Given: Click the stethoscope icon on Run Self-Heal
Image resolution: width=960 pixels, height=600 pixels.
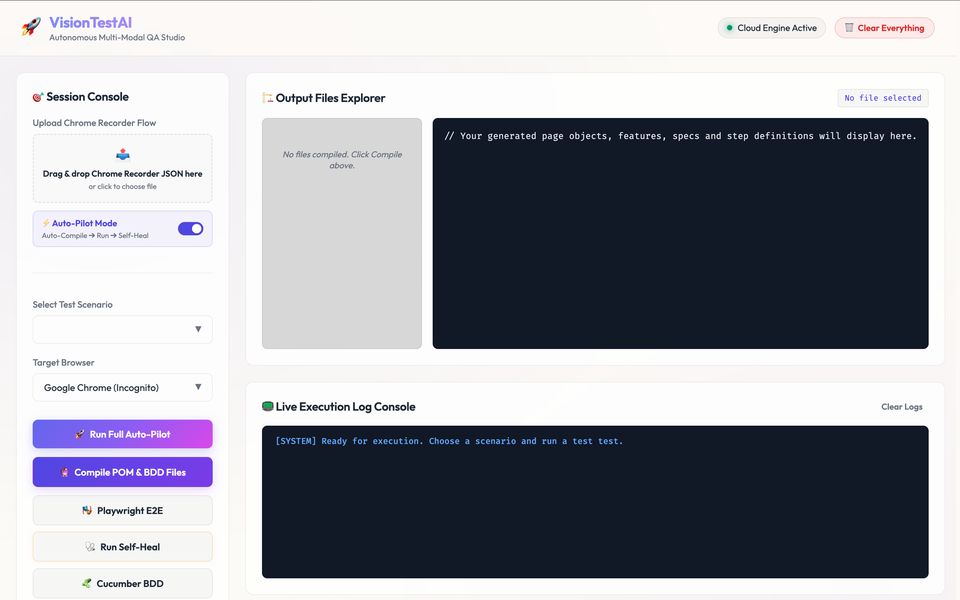Looking at the screenshot, I should click(x=90, y=547).
